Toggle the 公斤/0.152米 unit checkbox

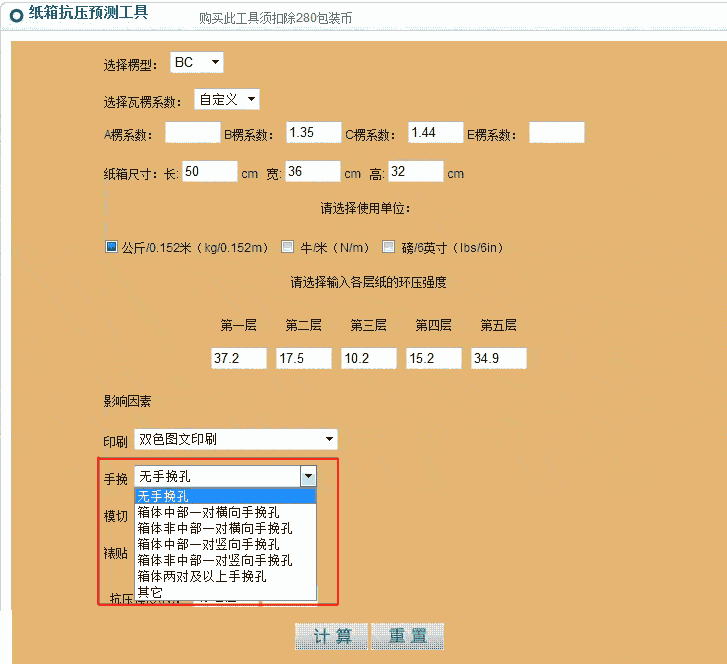pyautogui.click(x=112, y=247)
